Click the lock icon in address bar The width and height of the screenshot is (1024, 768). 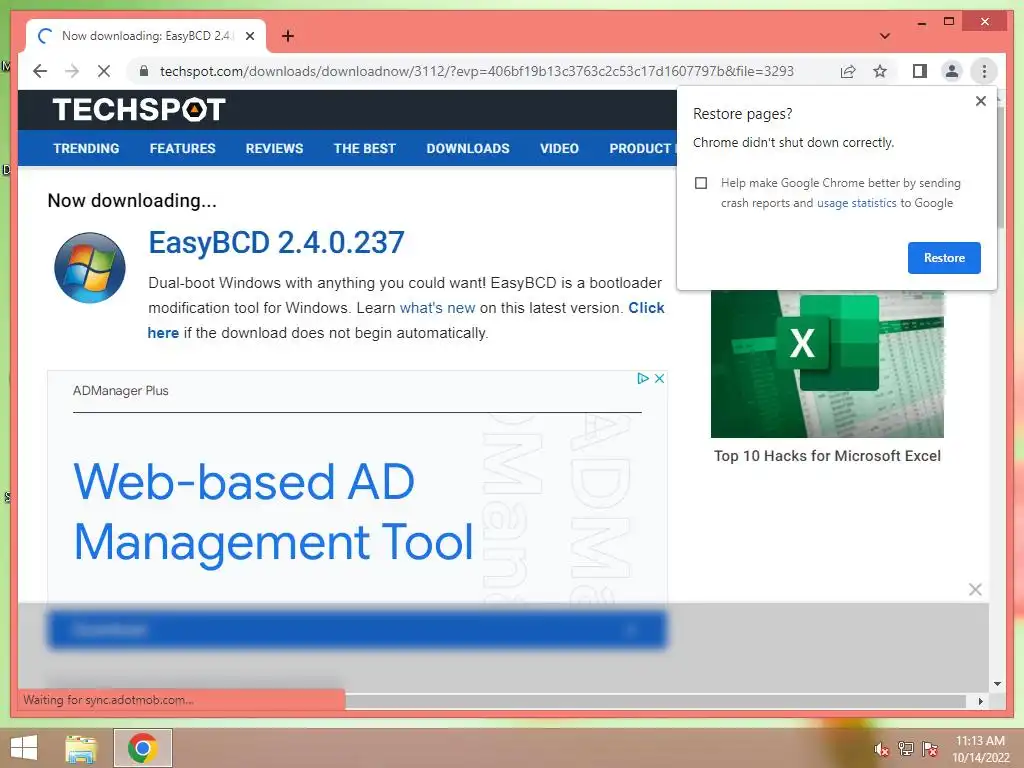(144, 71)
